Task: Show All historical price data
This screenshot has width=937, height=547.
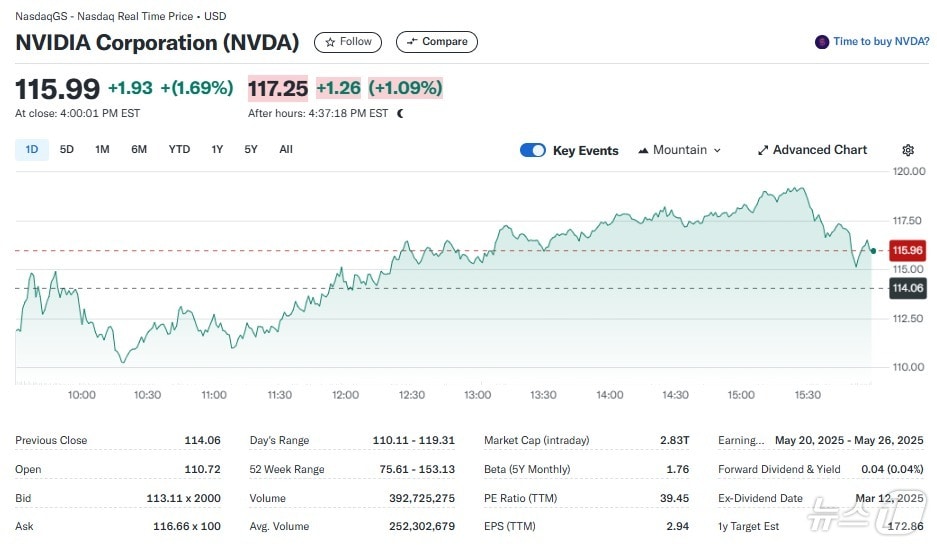Action: point(286,150)
